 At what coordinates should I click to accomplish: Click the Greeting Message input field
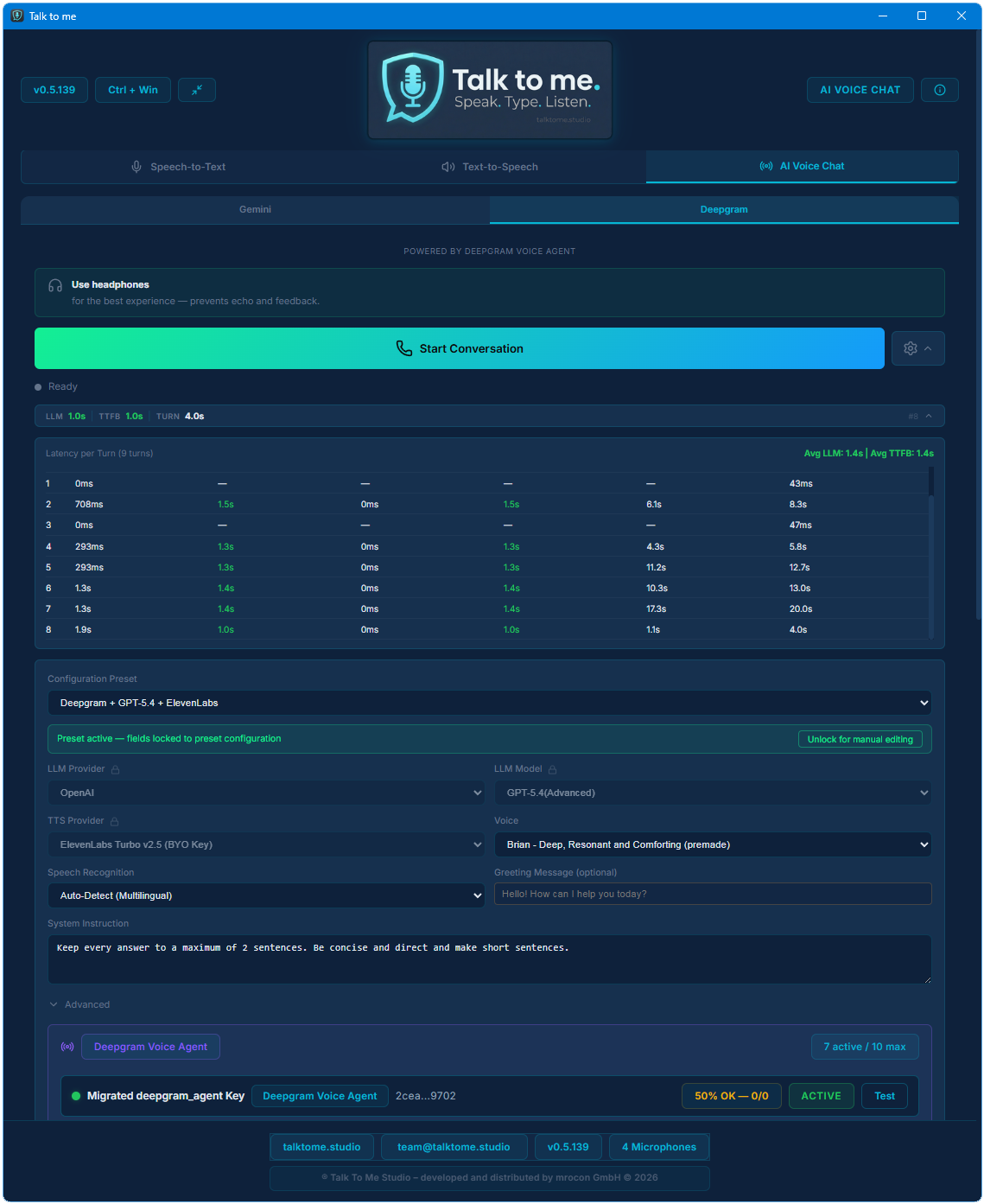(x=713, y=894)
